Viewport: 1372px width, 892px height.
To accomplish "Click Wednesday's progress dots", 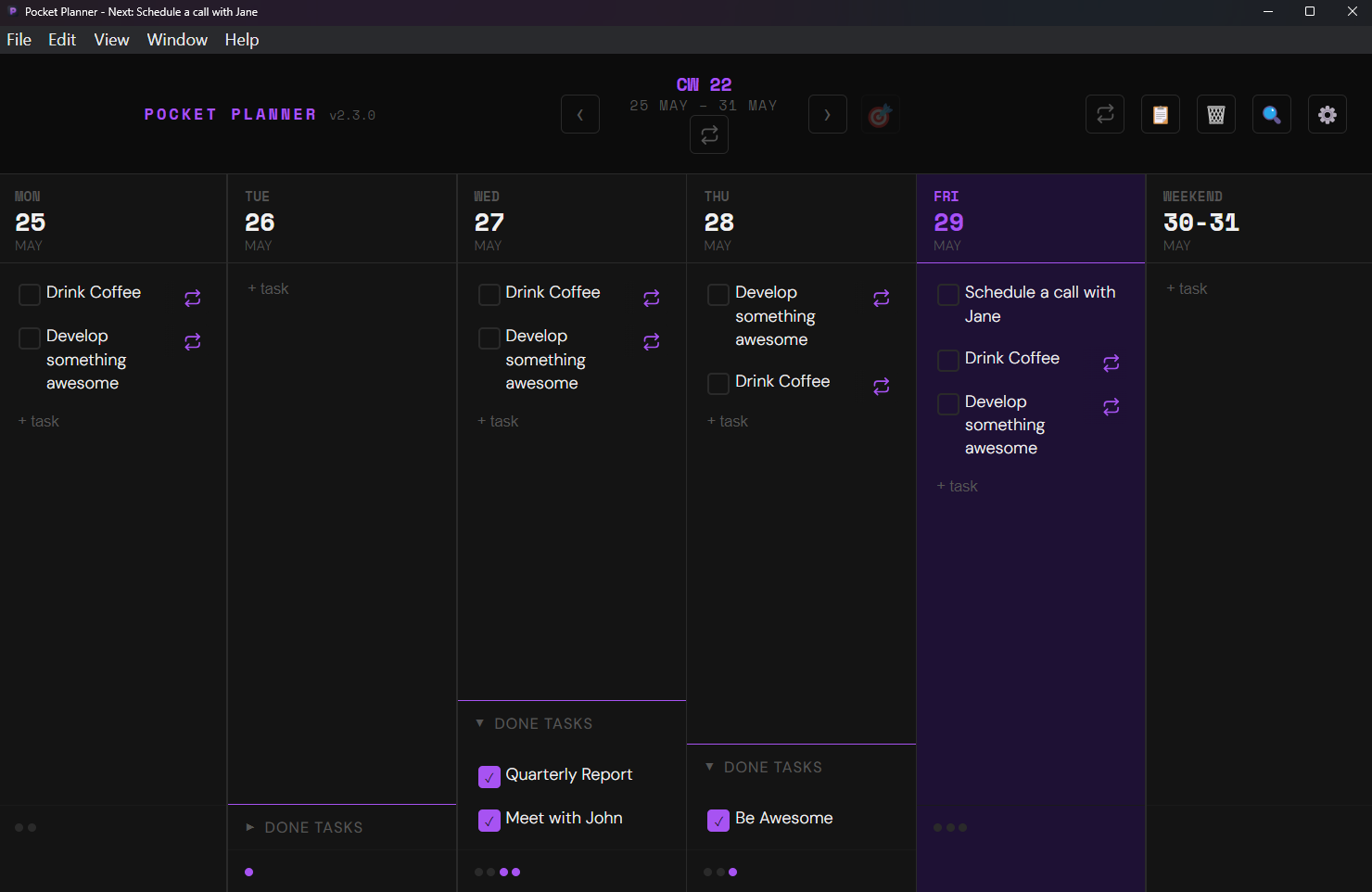I will 497,872.
